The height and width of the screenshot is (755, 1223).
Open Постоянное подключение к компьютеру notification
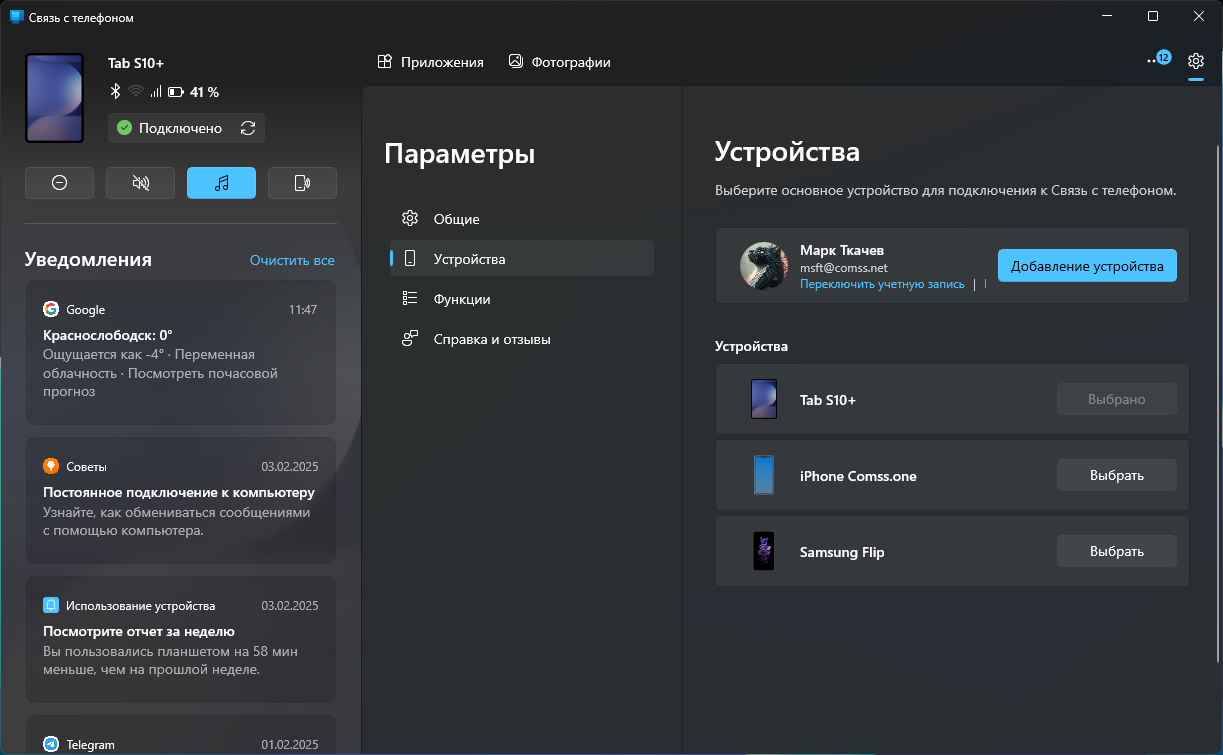click(180, 499)
